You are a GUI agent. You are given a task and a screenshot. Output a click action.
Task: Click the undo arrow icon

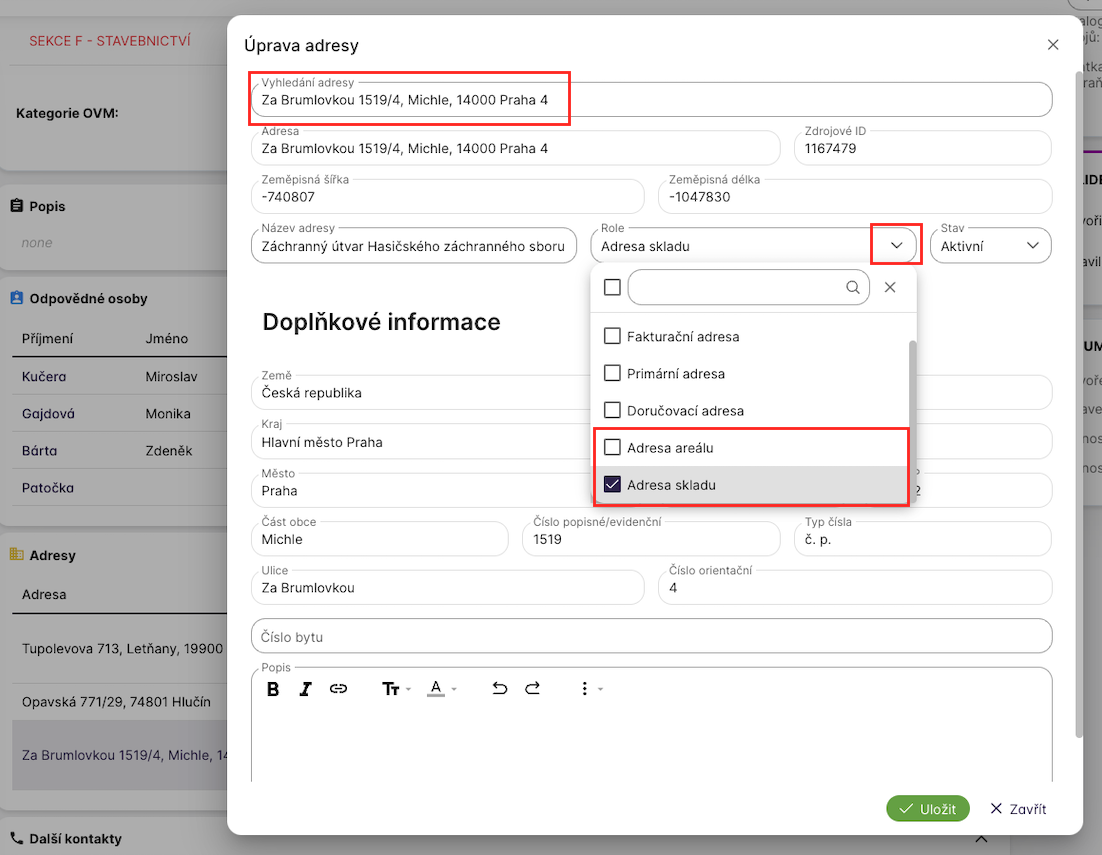click(x=500, y=689)
